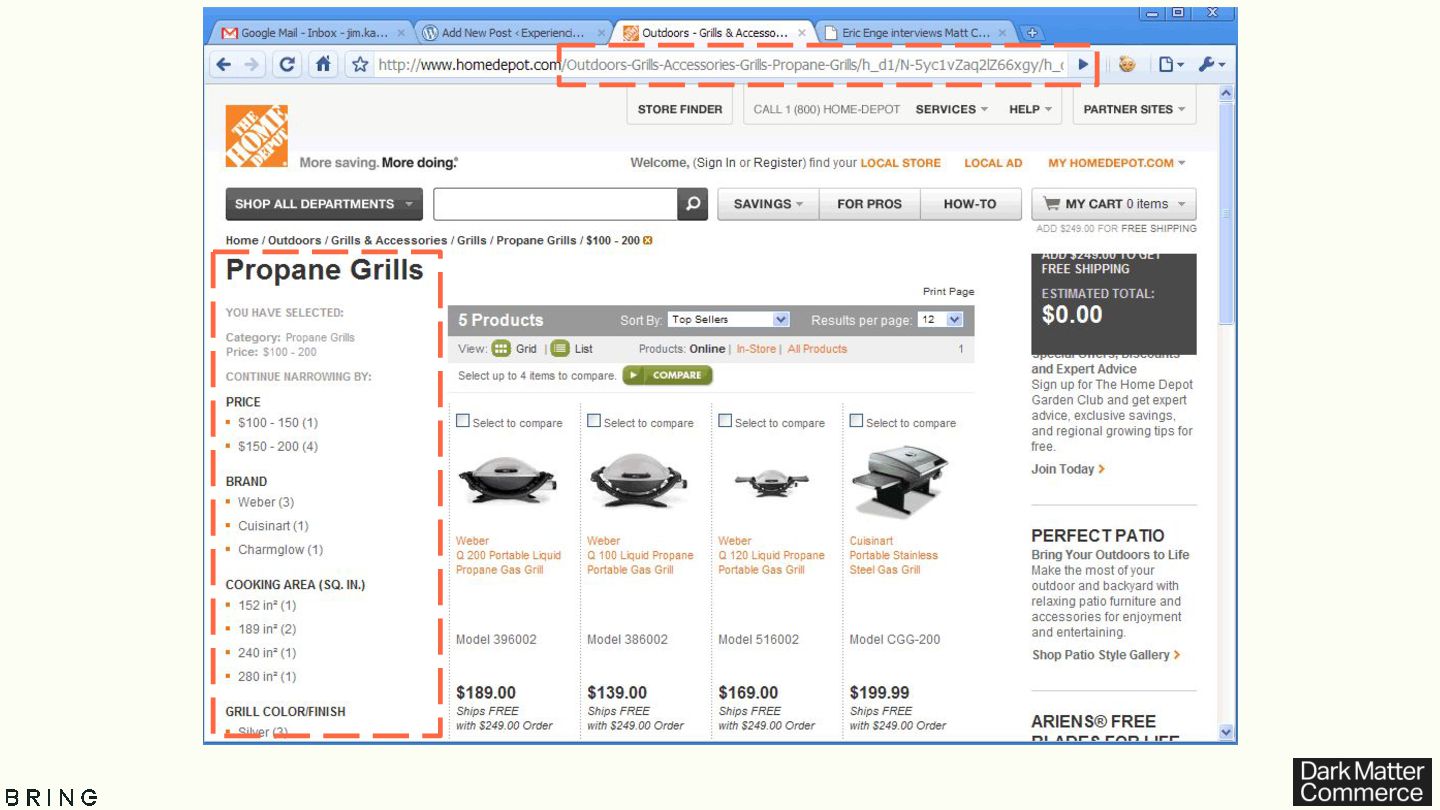Open the wrench settings menu
The image size is (1440, 810).
point(1212,65)
